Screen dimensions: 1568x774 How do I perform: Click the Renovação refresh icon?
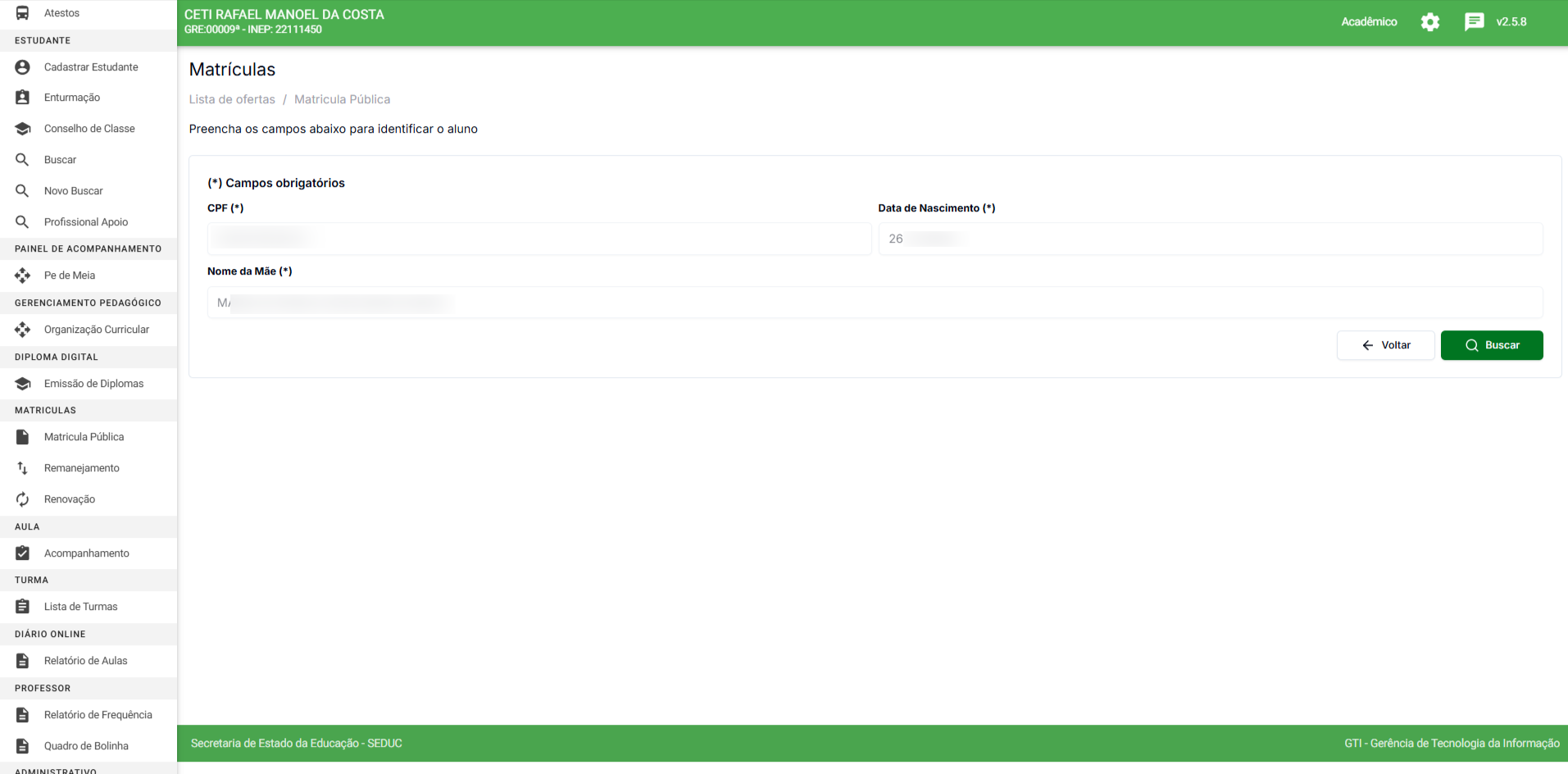pyautogui.click(x=23, y=499)
